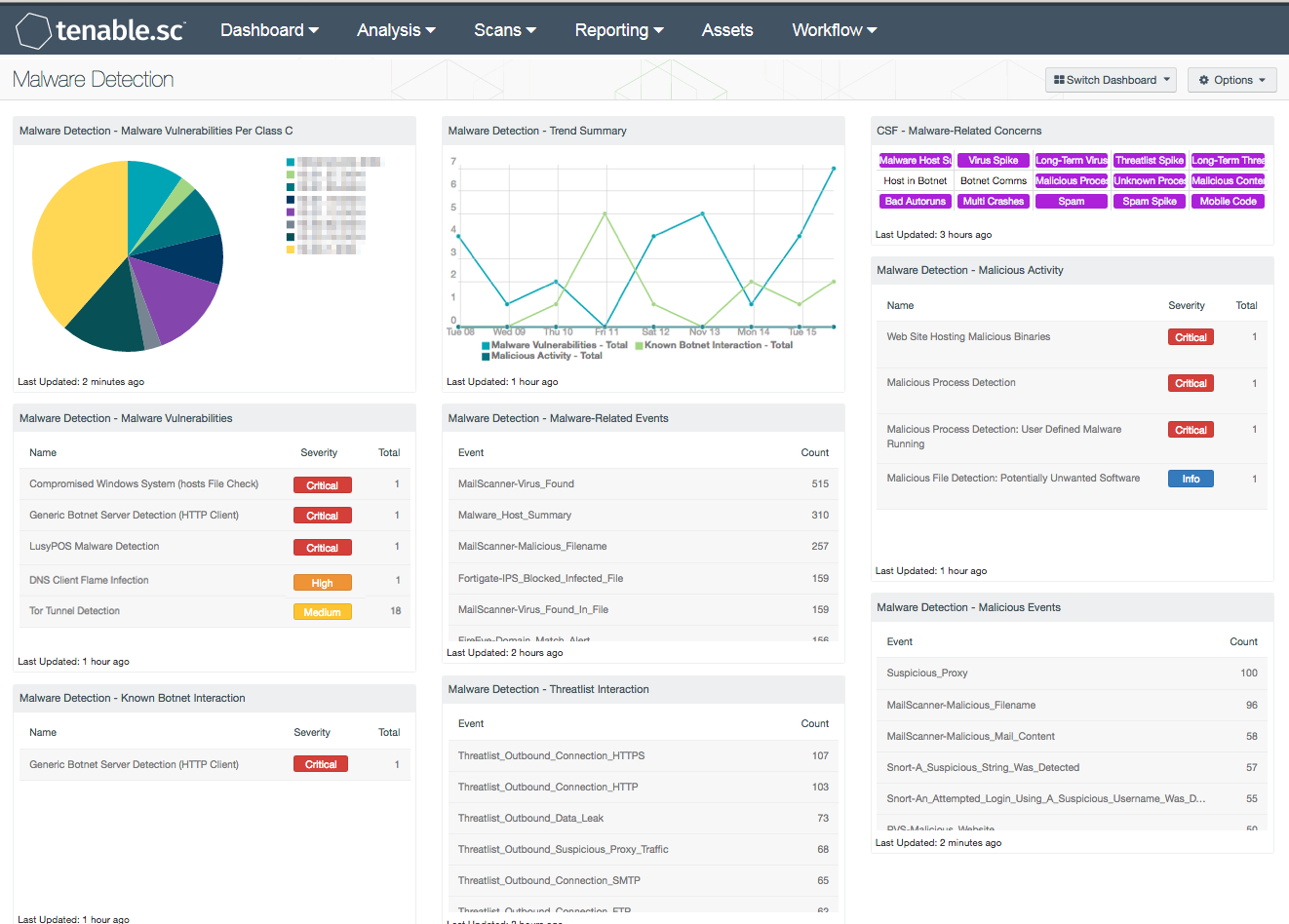
Task: Click the Spam Spike indicator
Action: point(1150,201)
